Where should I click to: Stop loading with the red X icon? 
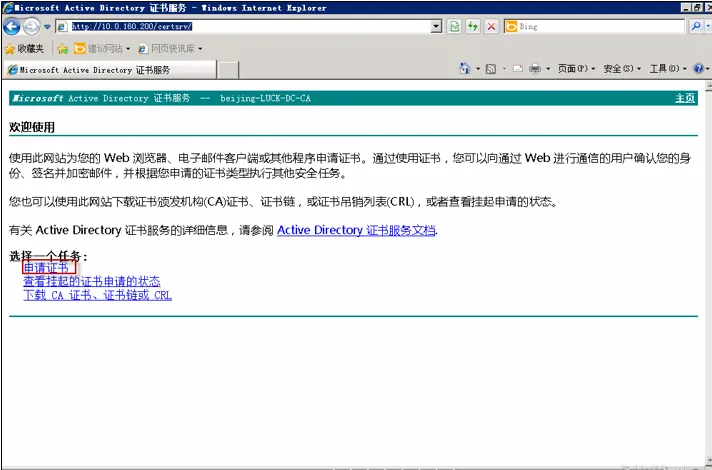pyautogui.click(x=491, y=26)
